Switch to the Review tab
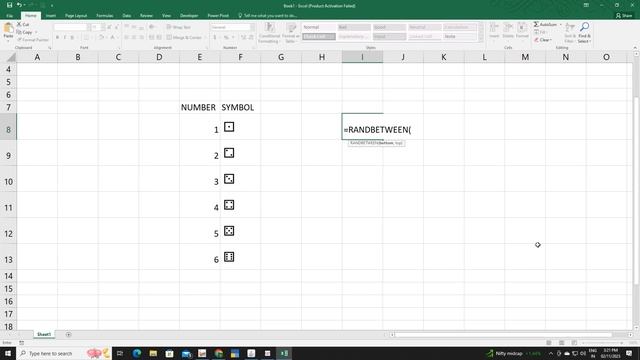Screen dimensions: 640x360 click(x=146, y=16)
